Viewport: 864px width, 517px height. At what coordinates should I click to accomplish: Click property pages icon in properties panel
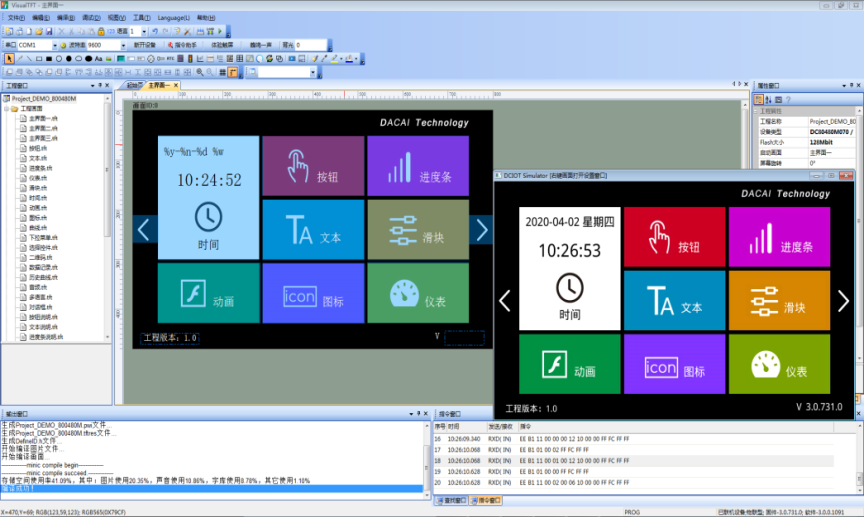pos(779,100)
